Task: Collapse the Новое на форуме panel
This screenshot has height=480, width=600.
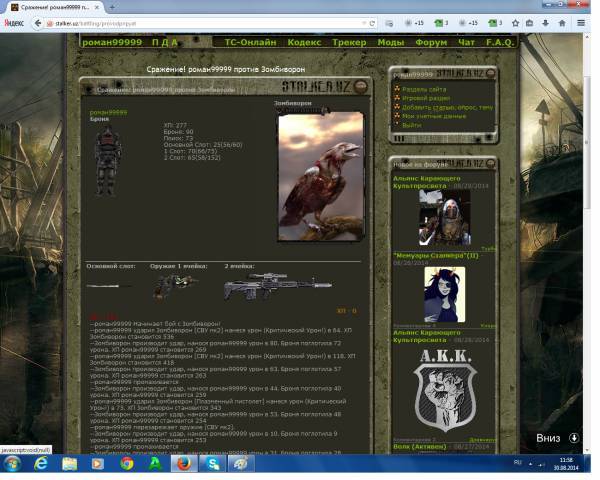Action: tap(490, 163)
